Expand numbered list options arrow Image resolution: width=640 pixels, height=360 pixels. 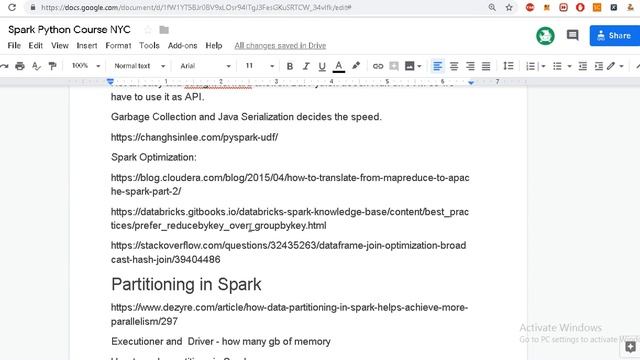tap(543, 66)
